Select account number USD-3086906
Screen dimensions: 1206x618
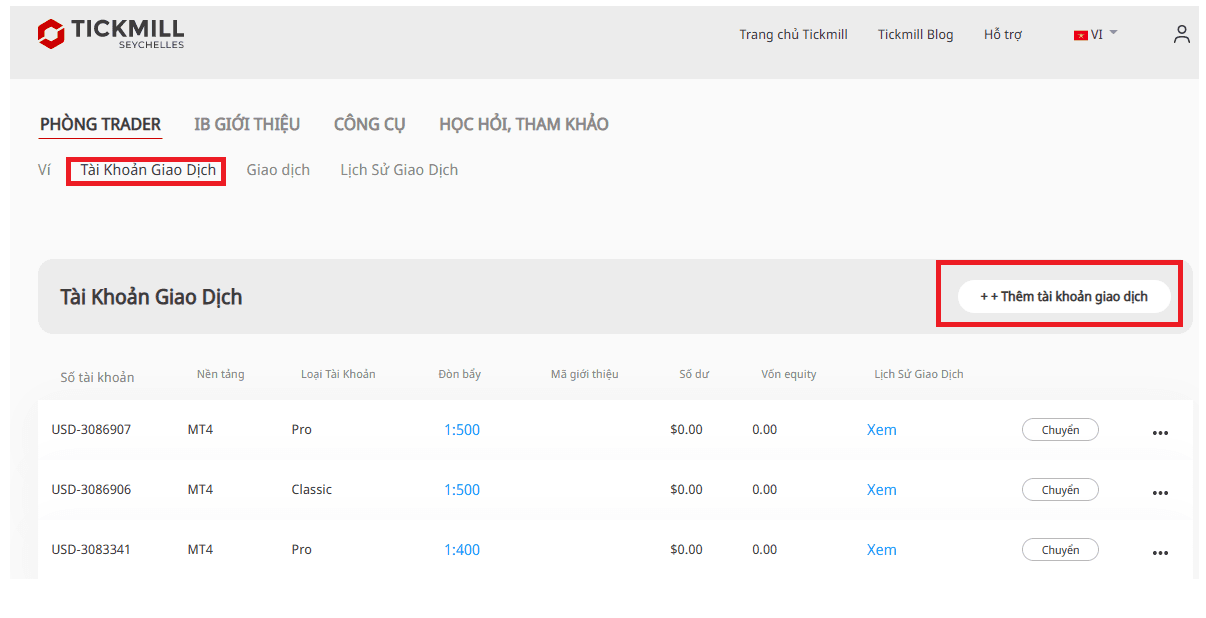[91, 490]
